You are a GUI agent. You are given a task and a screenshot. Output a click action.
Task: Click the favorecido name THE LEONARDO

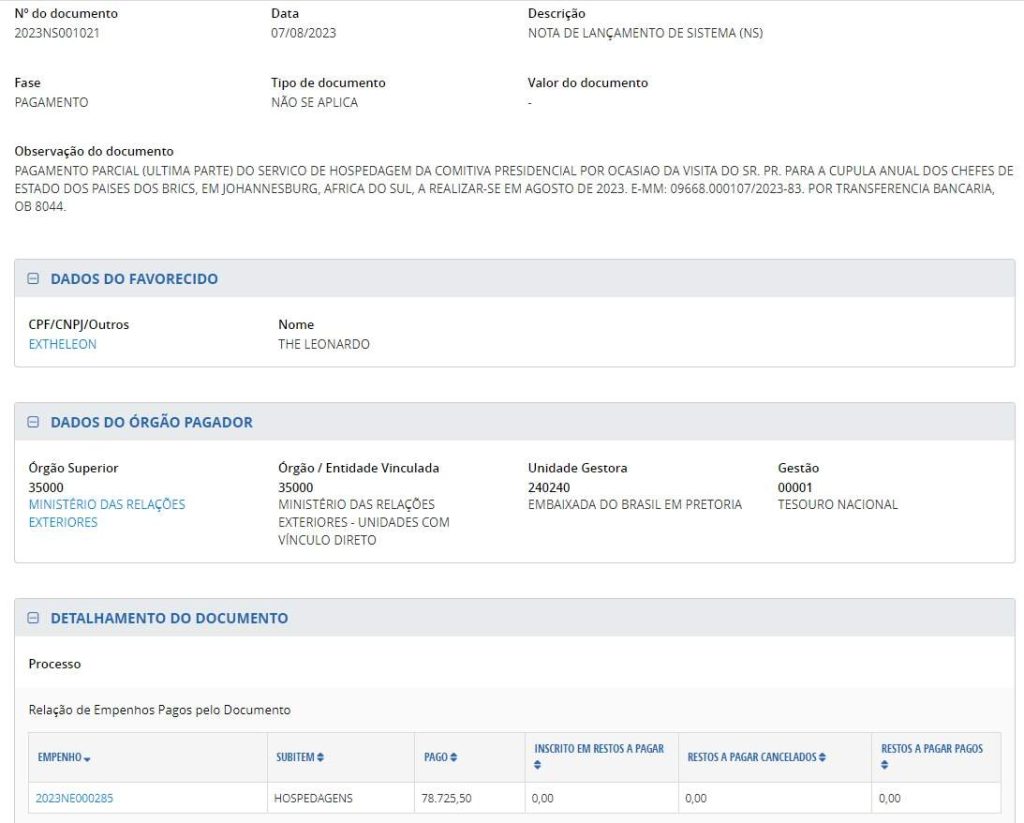[x=323, y=344]
